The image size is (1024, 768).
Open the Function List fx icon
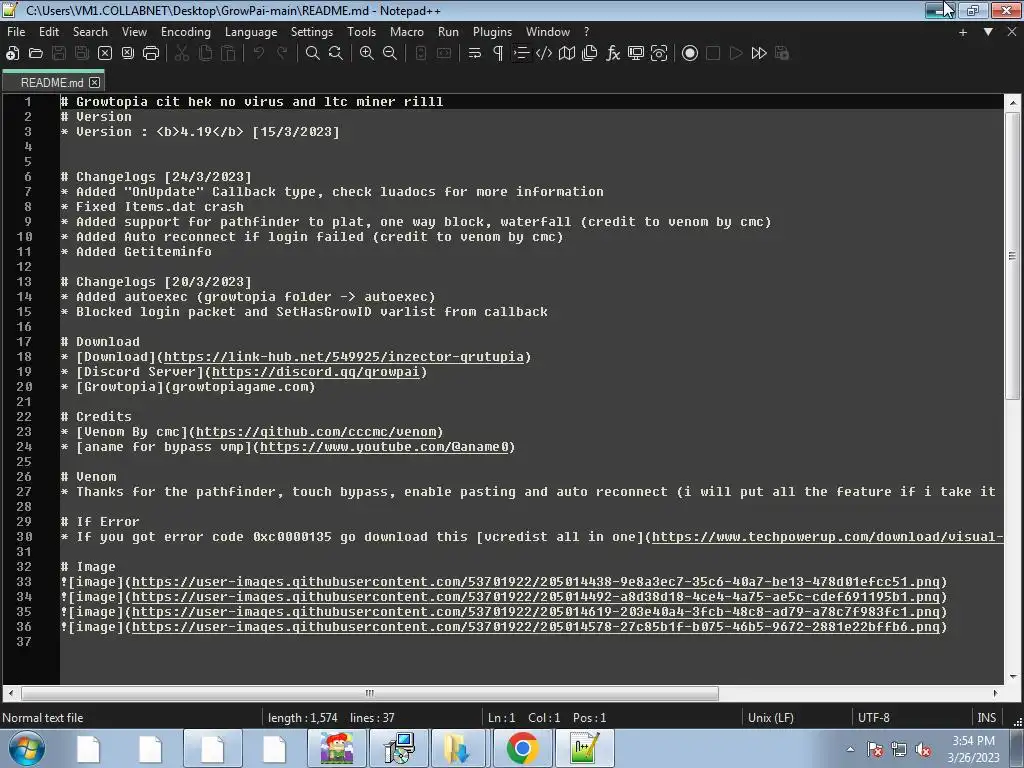click(613, 54)
